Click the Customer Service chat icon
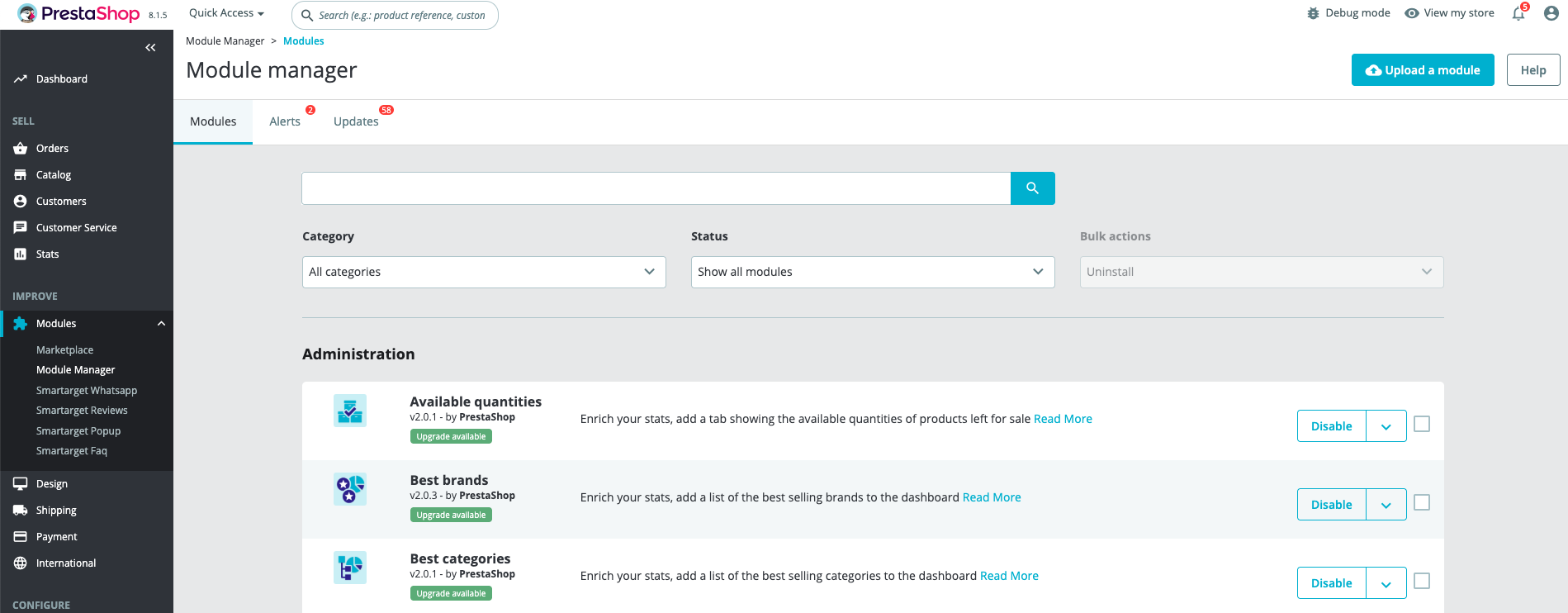 click(x=21, y=228)
